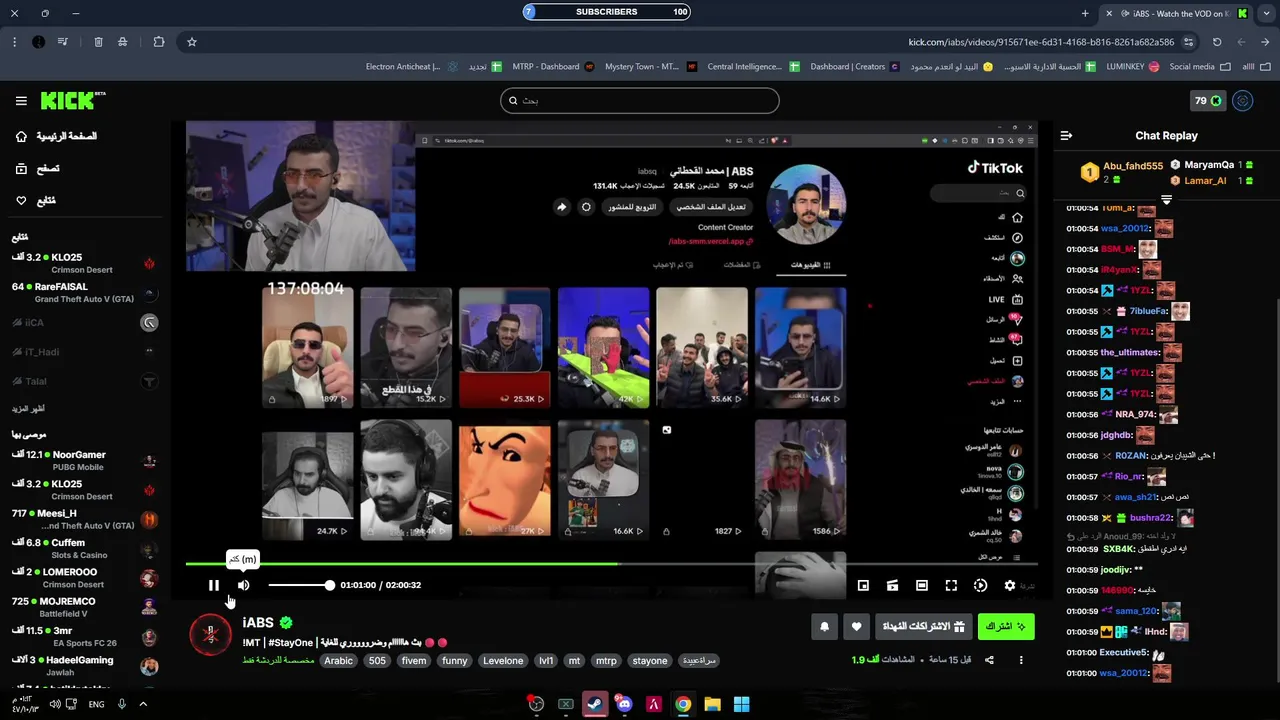Click the address bar URL
This screenshot has height=720, width=1280.
point(1041,42)
